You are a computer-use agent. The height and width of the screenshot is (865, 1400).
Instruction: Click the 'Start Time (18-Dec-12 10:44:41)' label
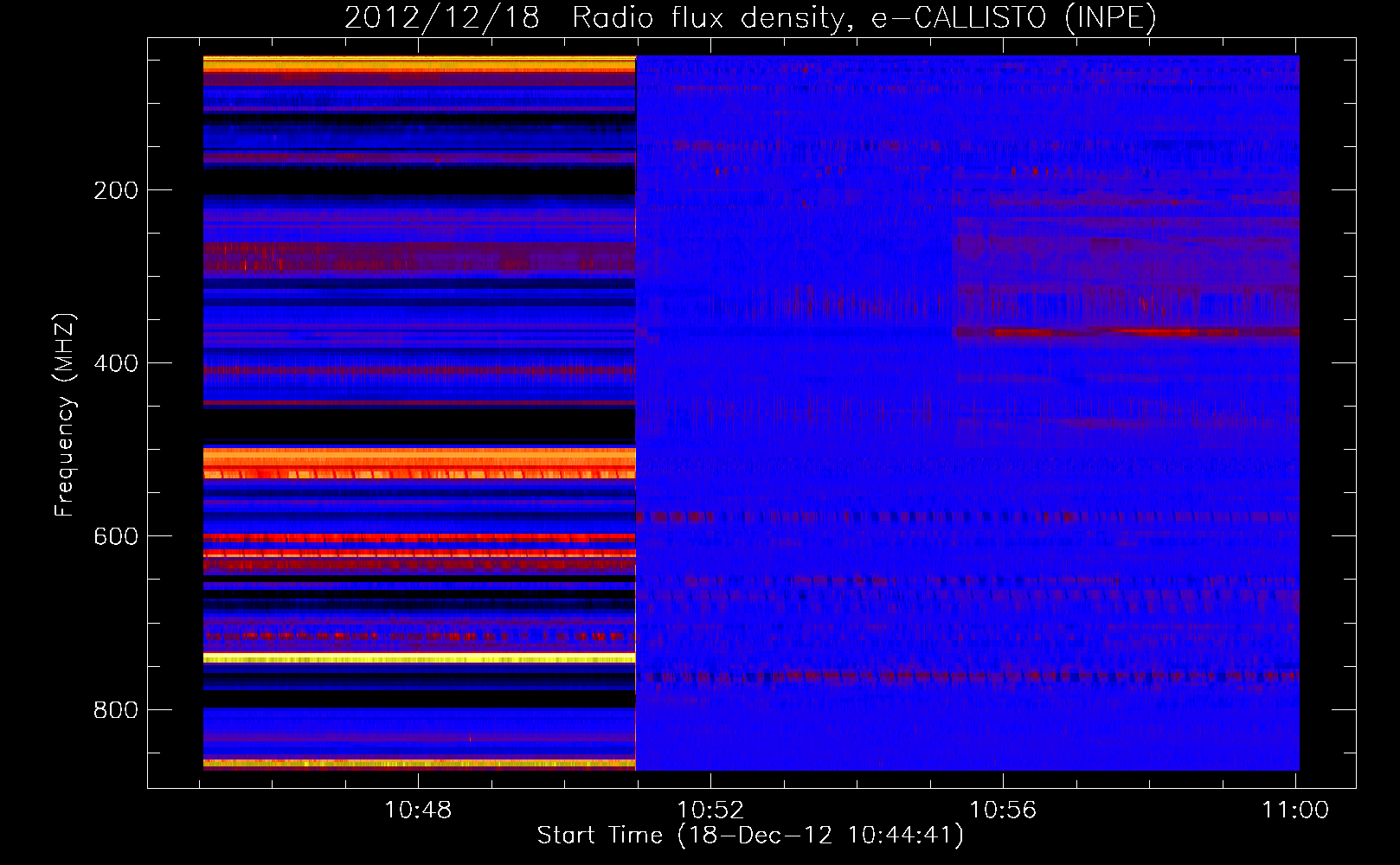pos(750,836)
